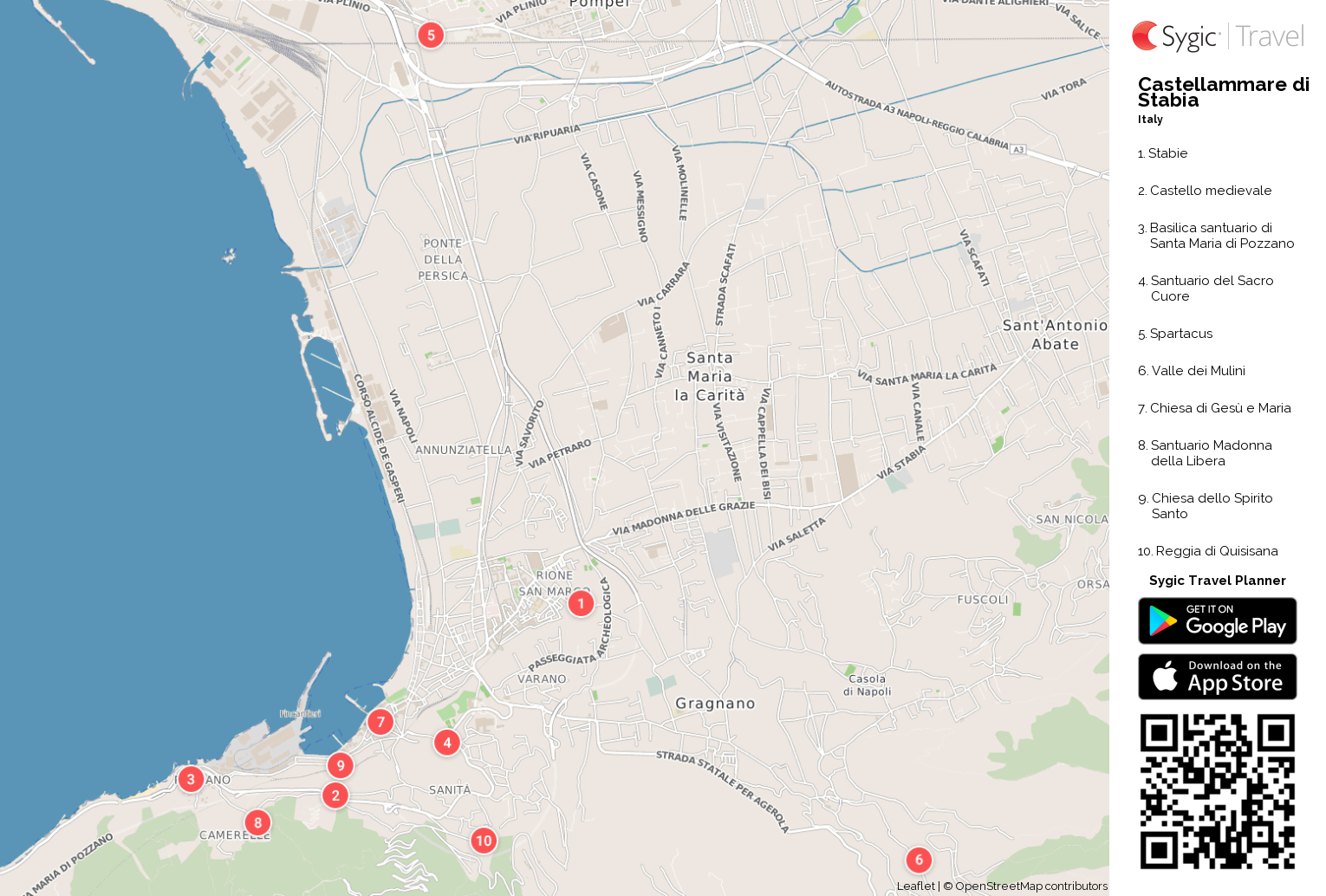
Task: Click the 'Sygic Travel Planner' heading
Action: click(x=1218, y=581)
